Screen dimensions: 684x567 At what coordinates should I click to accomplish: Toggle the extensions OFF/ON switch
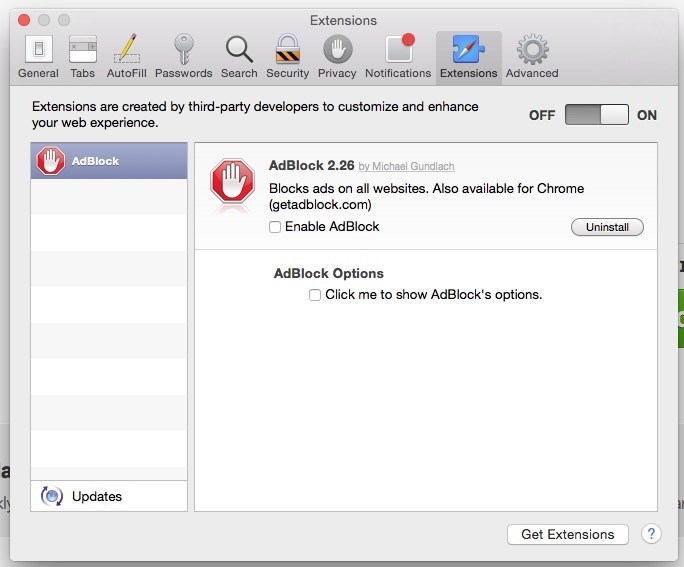click(x=597, y=115)
